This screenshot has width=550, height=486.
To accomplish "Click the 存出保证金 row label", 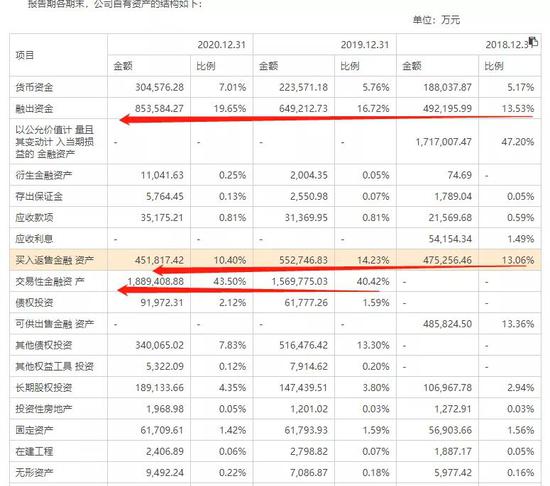I will (39, 196).
